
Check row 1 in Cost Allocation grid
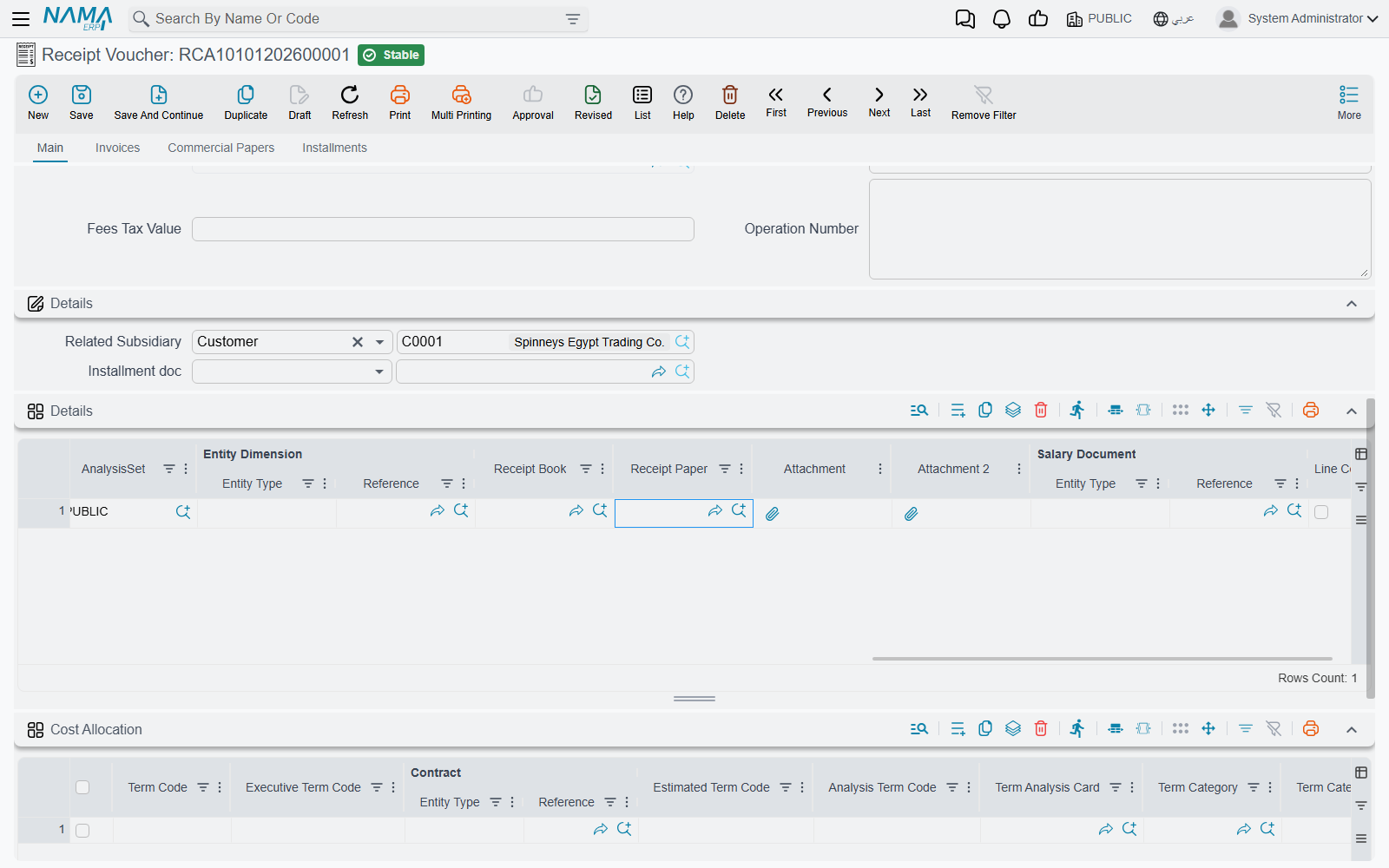point(82,831)
